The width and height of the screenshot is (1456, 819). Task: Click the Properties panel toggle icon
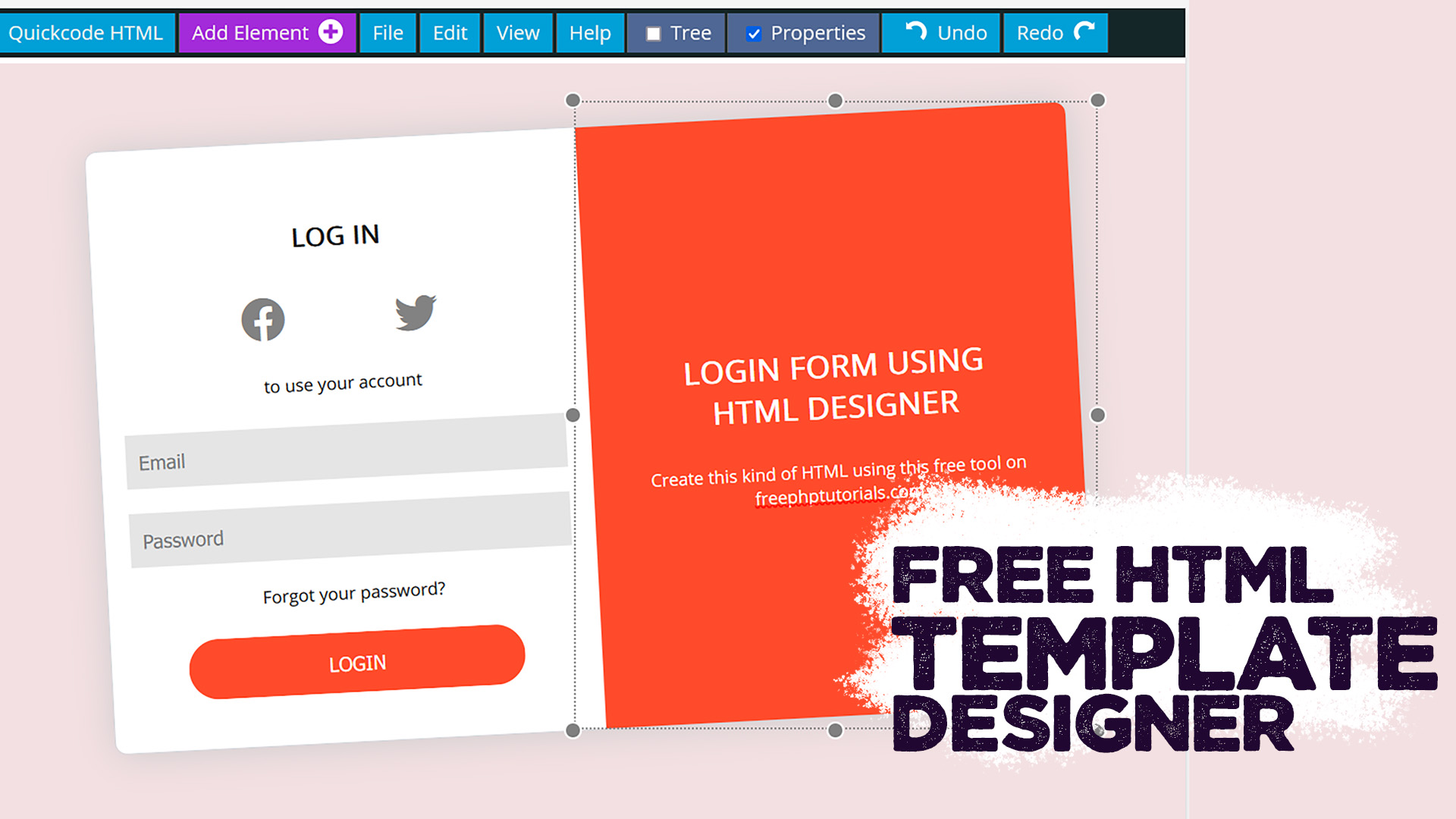pos(754,33)
